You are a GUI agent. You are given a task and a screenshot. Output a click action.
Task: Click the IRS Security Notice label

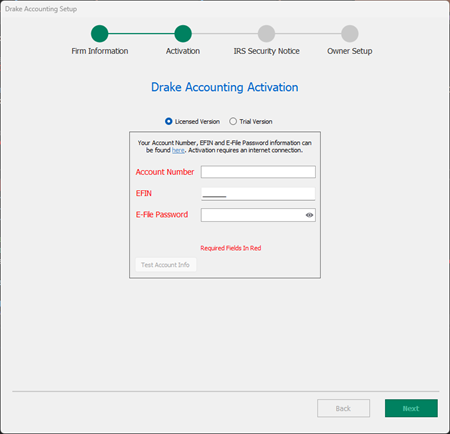[266, 51]
